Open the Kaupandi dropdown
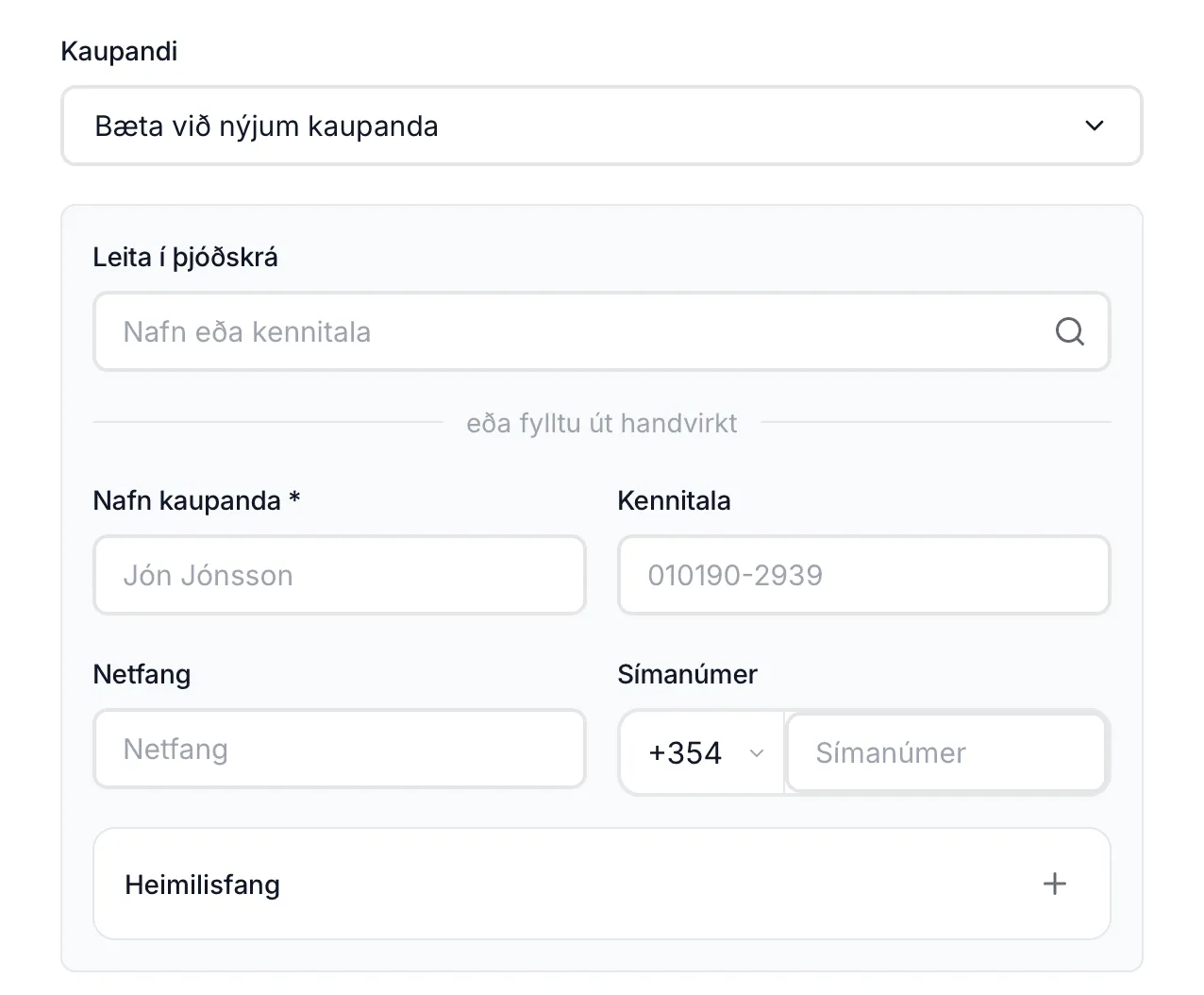This screenshot has height=995, width=1204. pyautogui.click(x=602, y=126)
